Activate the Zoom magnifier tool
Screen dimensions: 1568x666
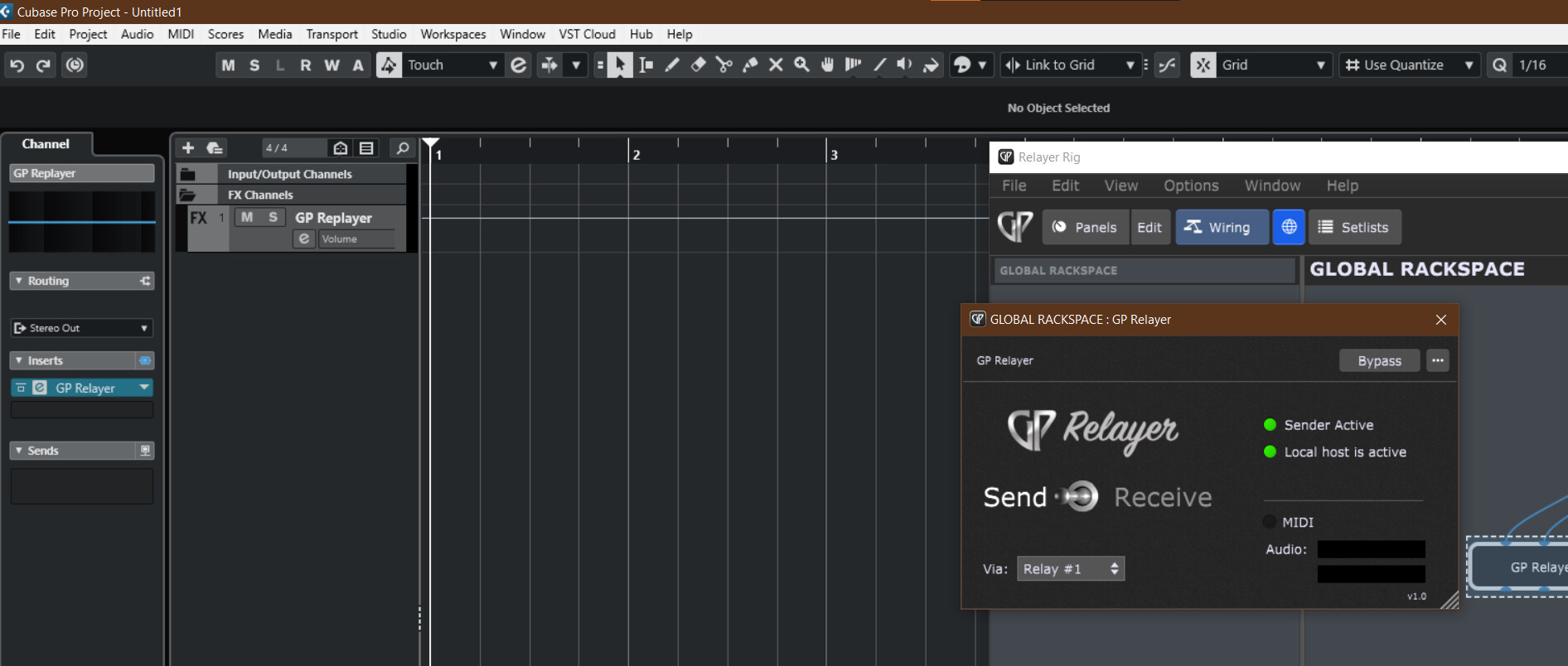point(801,65)
